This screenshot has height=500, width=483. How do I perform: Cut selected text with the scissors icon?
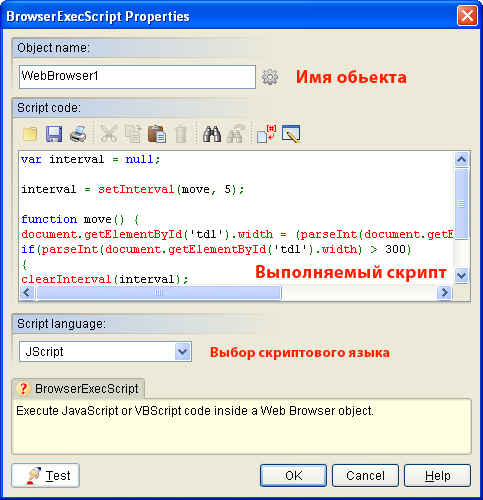pyautogui.click(x=109, y=134)
